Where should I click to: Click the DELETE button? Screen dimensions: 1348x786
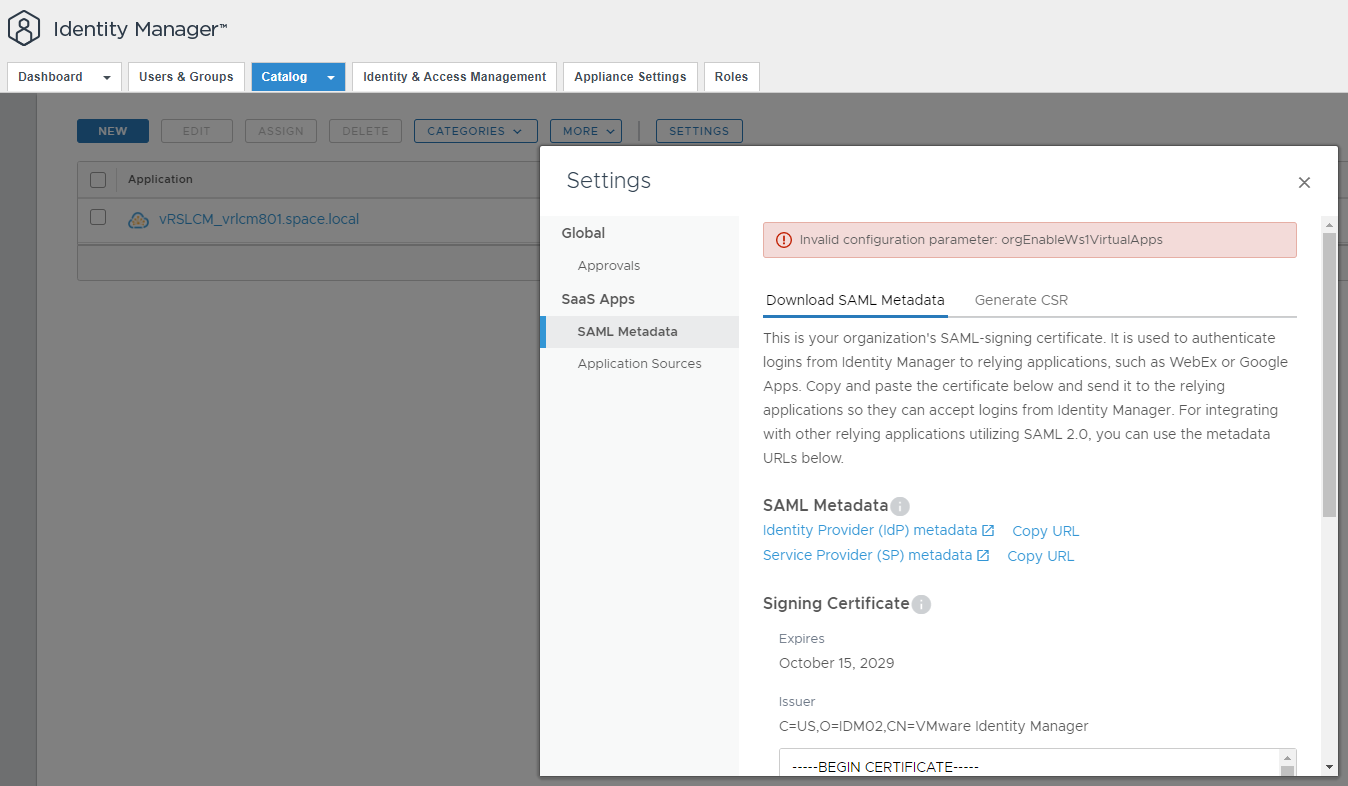[365, 131]
